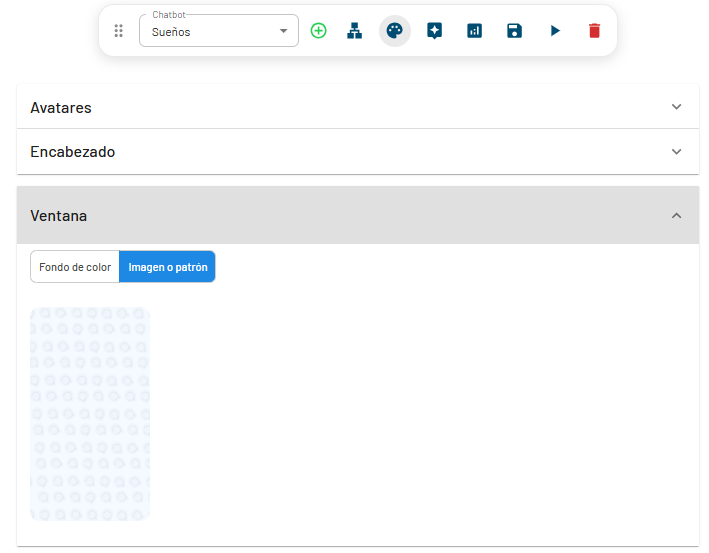Delete the chatbot with red trash icon
The width and height of the screenshot is (709, 553).
(x=595, y=31)
